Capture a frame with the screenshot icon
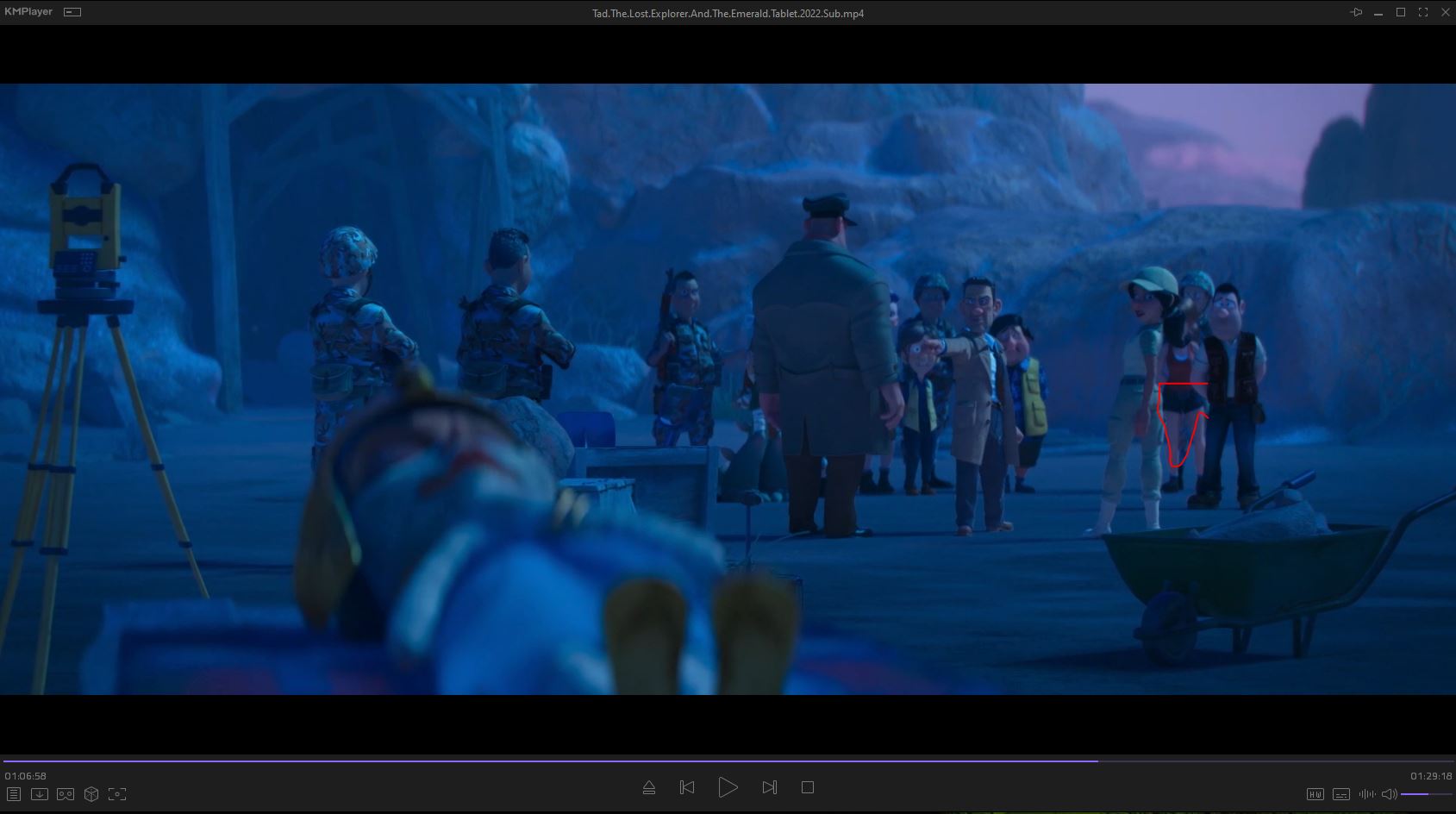This screenshot has height=814, width=1456. click(x=117, y=794)
